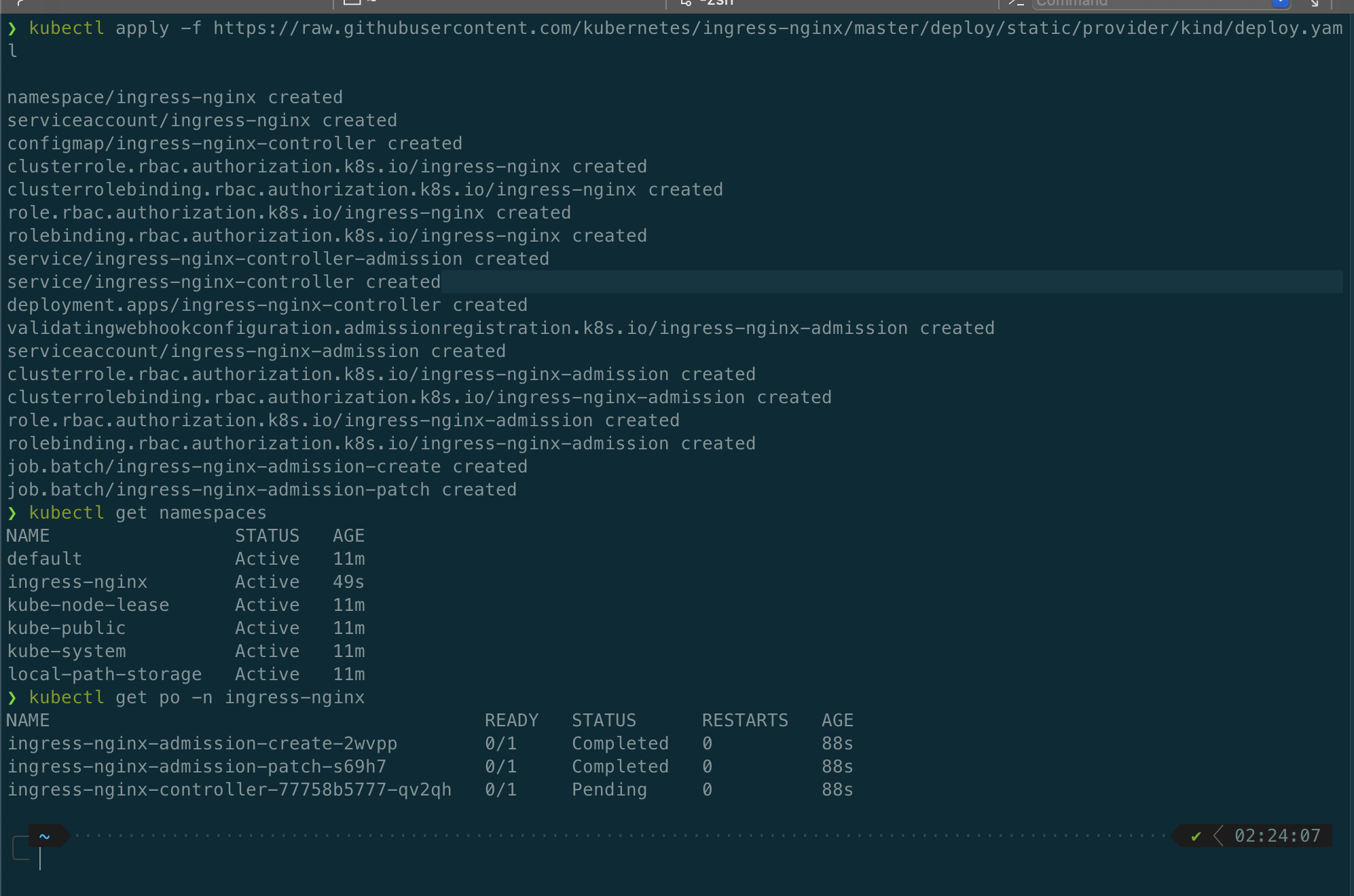Click 'clusterrole.rbac.authorization.k8s.io/ingress-nginx created' line
The image size is (1354, 896).
point(327,167)
